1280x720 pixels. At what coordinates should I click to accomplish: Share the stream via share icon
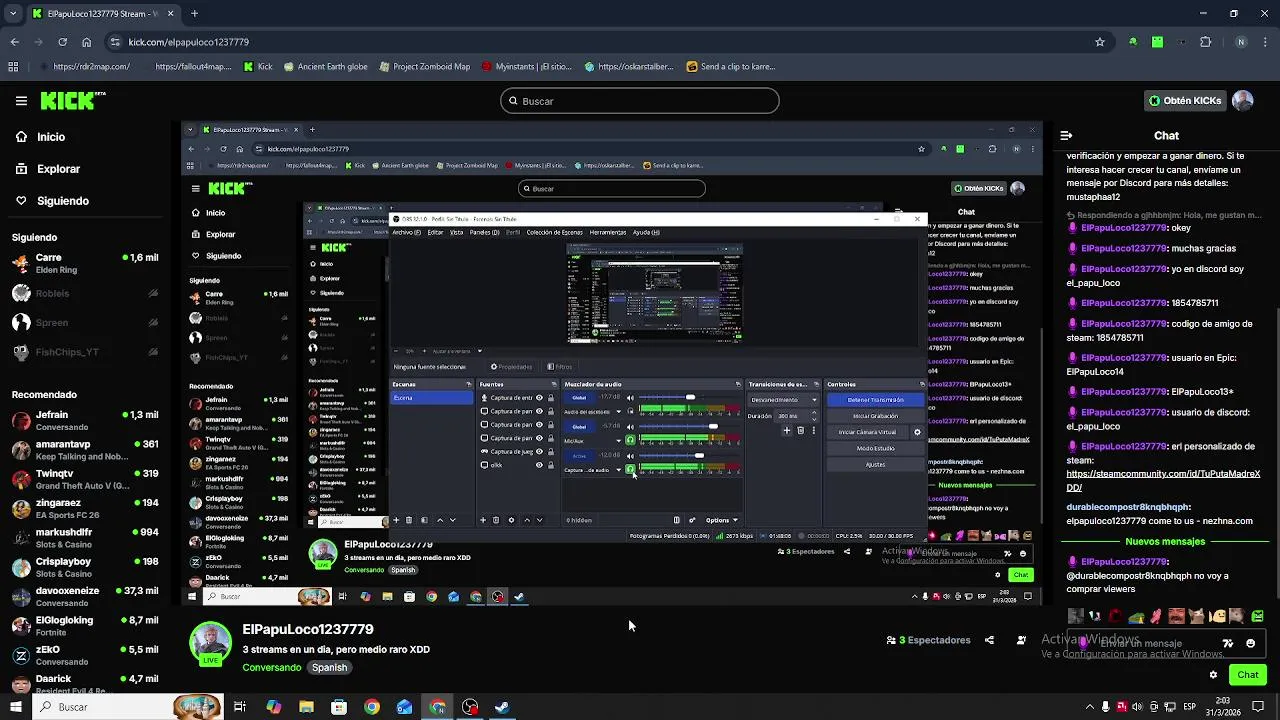989,640
